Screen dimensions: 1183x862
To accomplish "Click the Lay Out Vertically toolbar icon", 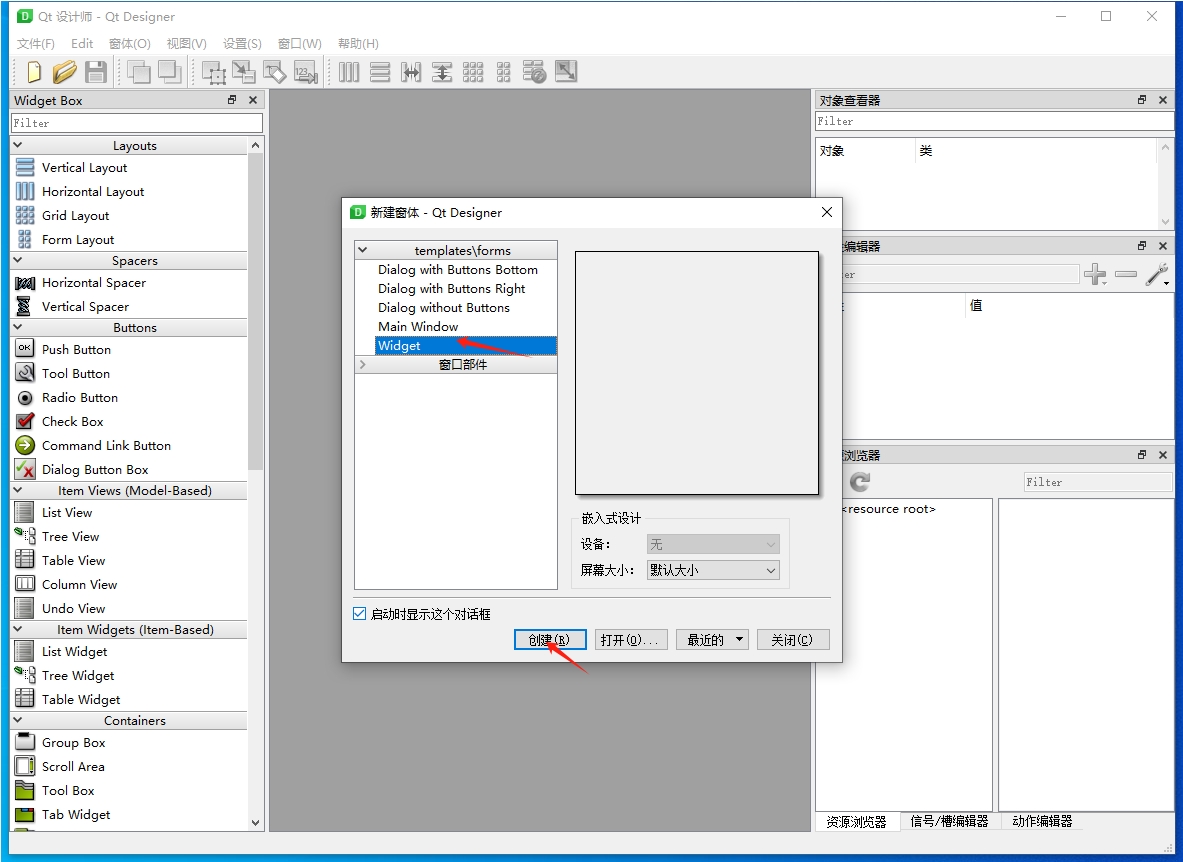I will [x=380, y=72].
